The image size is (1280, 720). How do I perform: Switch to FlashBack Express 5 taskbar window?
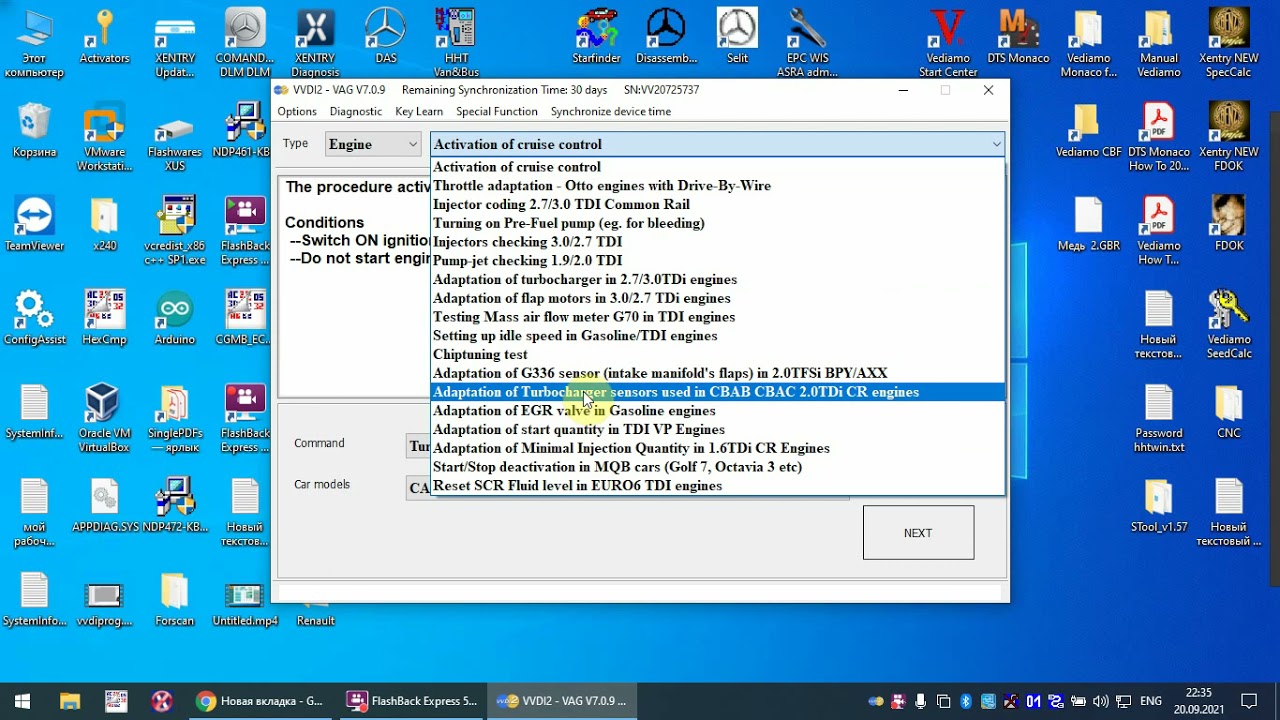pyautogui.click(x=411, y=701)
